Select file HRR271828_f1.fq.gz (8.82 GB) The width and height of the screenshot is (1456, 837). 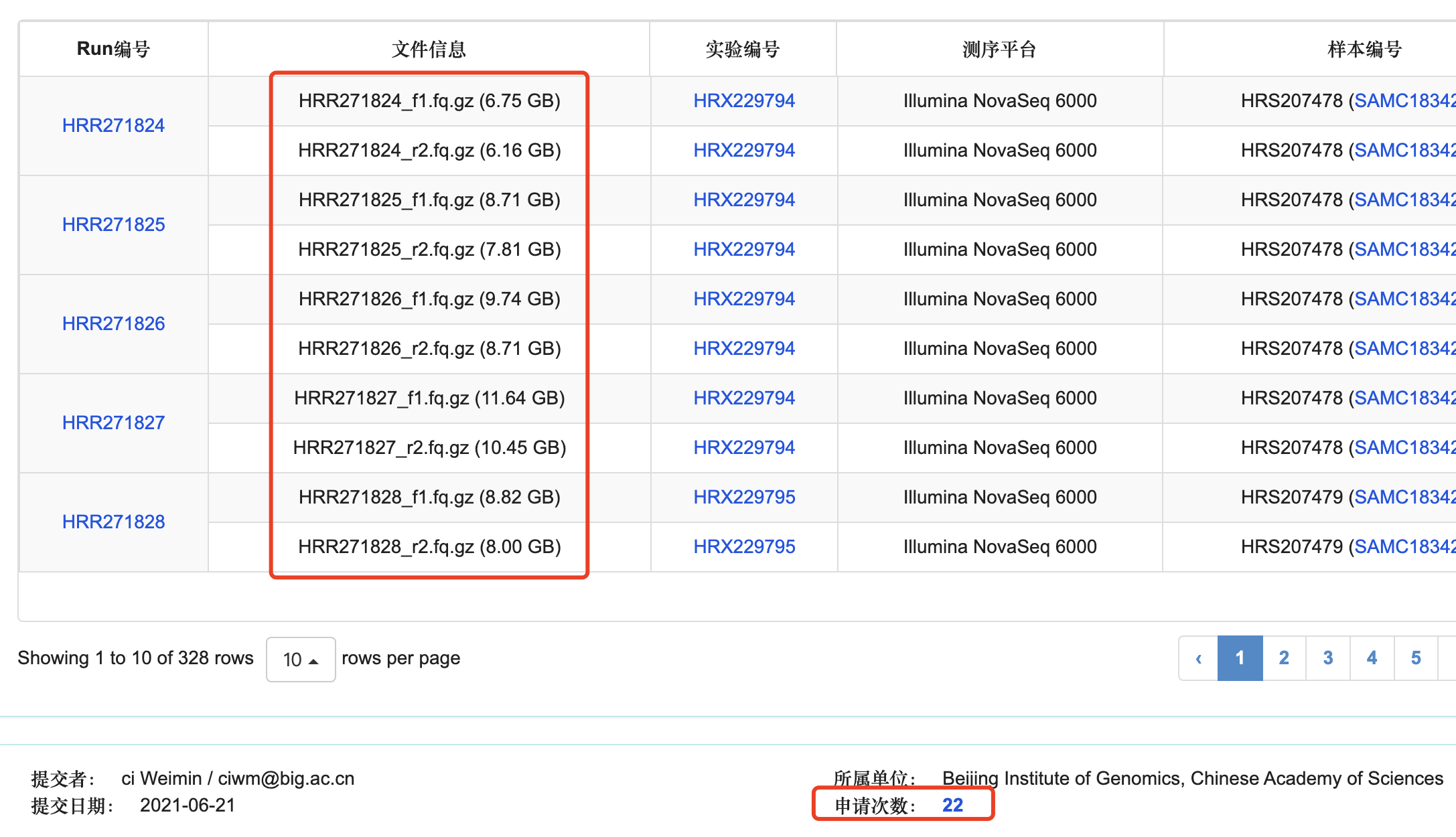click(x=429, y=497)
